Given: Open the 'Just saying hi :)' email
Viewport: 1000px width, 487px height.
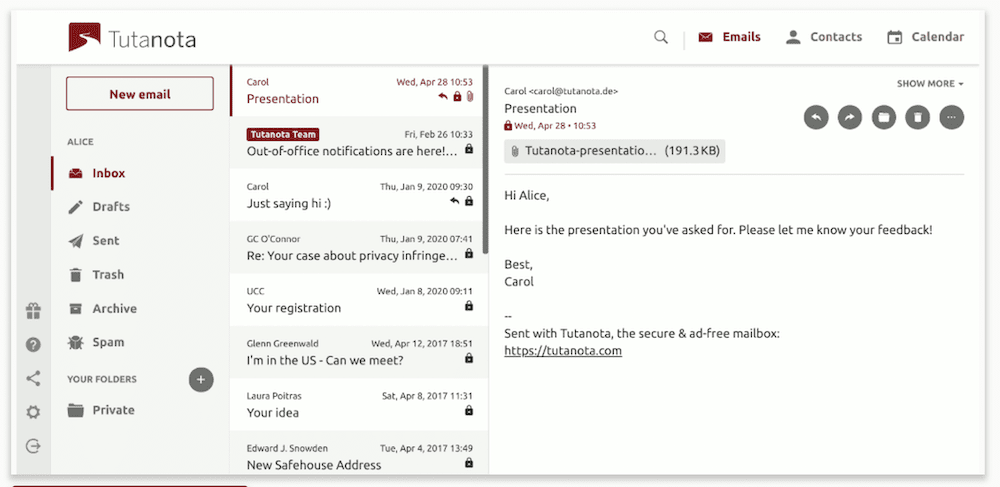Looking at the screenshot, I should click(357, 195).
